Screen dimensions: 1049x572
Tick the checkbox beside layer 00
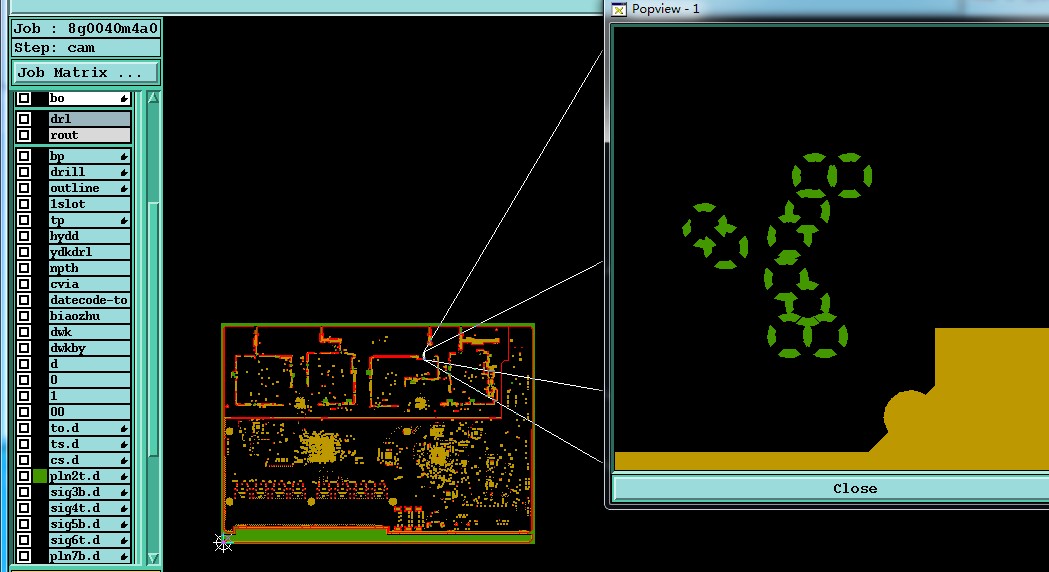(x=24, y=412)
